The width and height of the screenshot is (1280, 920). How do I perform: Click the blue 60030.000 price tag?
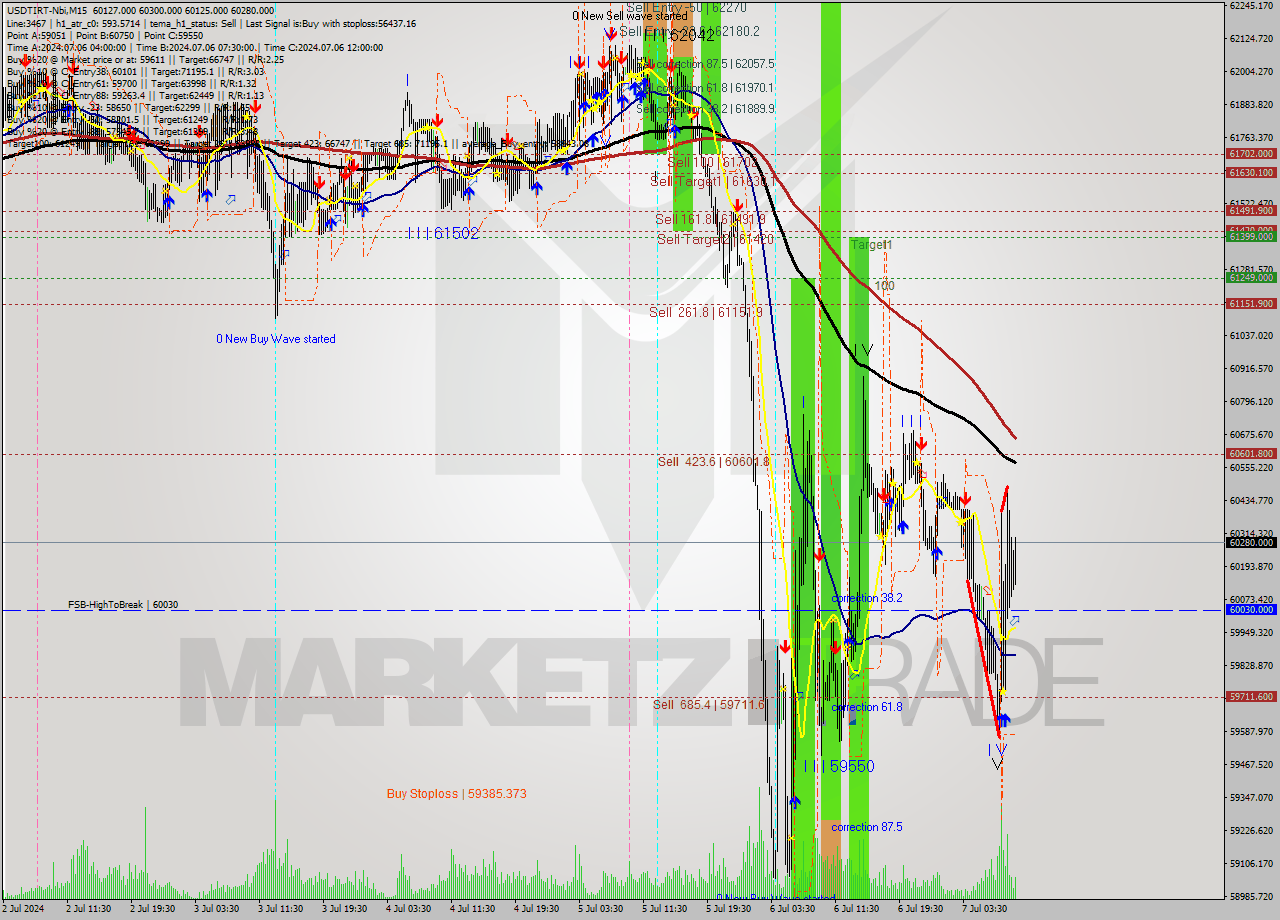tap(1250, 609)
